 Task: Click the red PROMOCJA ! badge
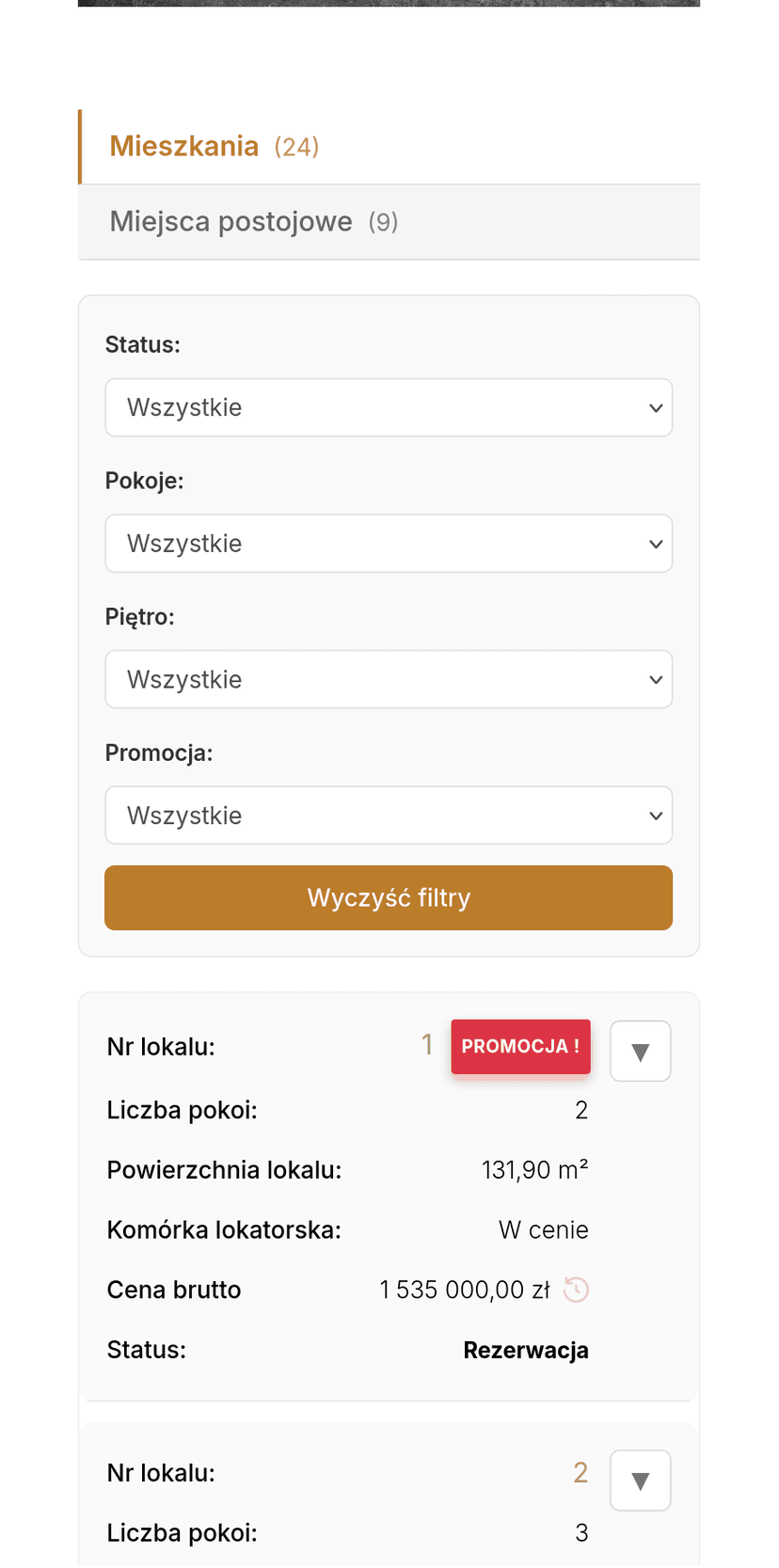click(520, 1046)
